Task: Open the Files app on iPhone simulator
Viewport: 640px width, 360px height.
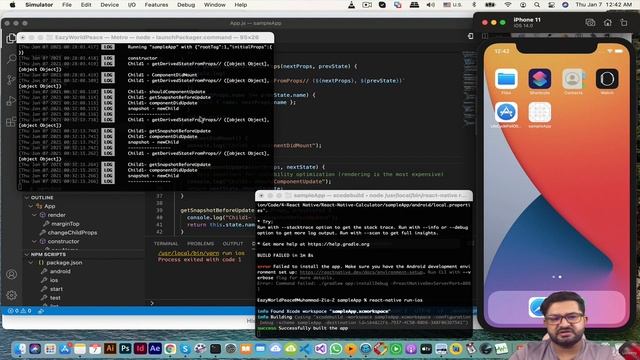Action: pyautogui.click(x=506, y=79)
